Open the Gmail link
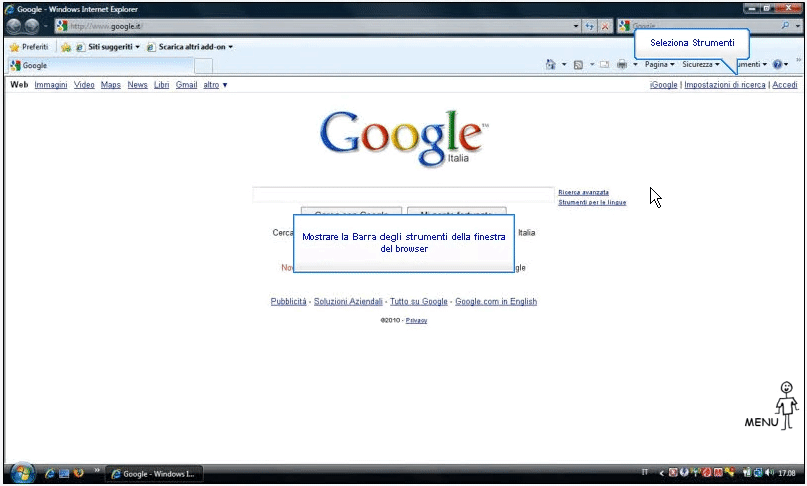The height and width of the screenshot is (486, 807). [186, 84]
